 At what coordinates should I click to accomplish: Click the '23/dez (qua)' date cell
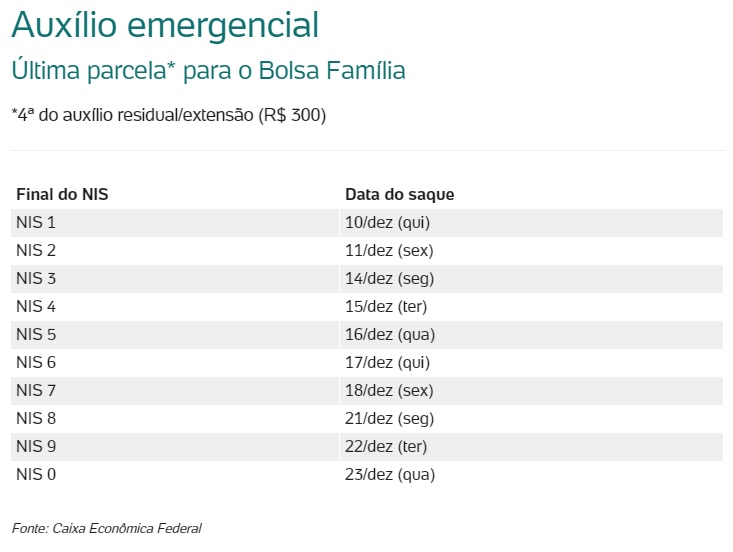pyautogui.click(x=390, y=474)
